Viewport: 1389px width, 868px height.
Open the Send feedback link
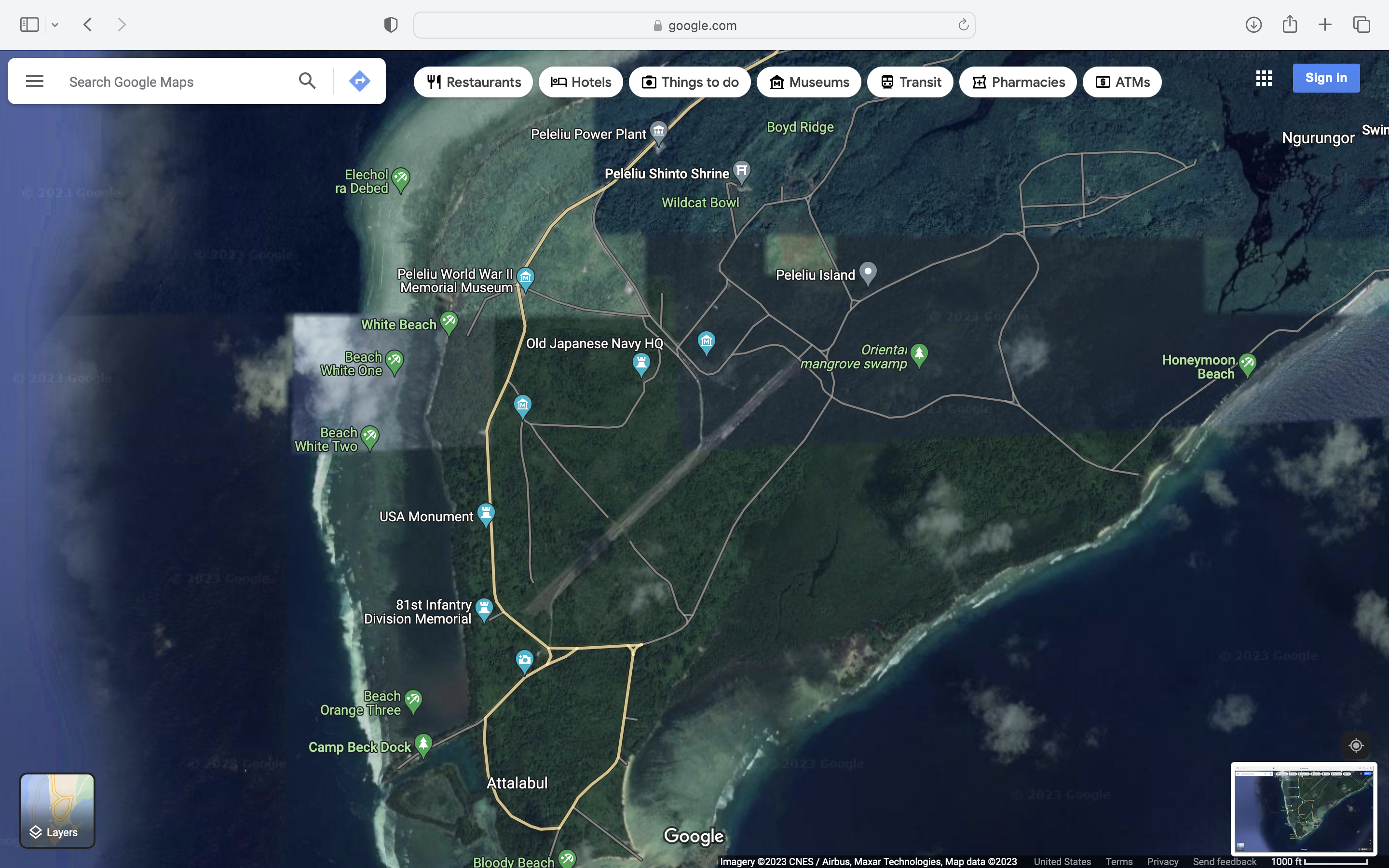[x=1224, y=861]
